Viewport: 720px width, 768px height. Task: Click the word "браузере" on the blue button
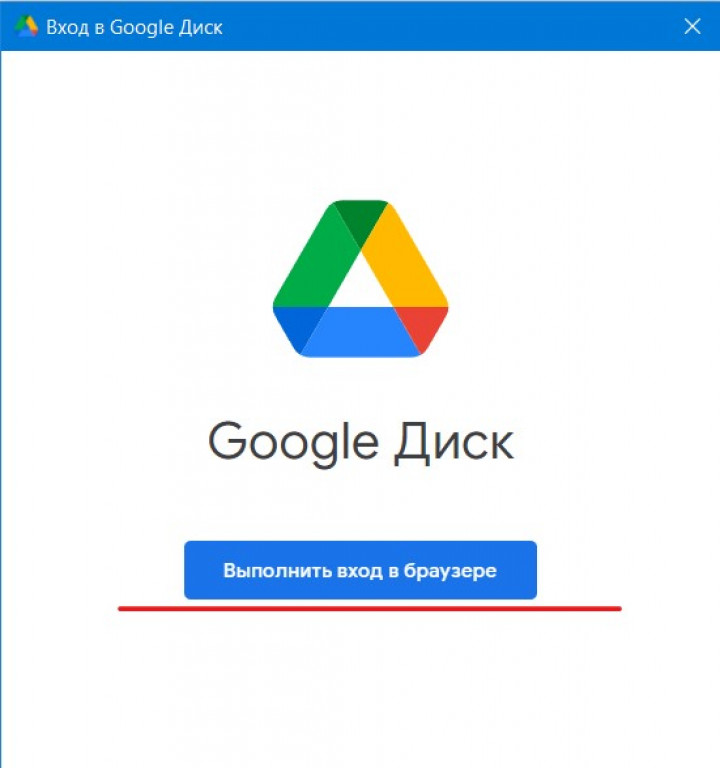coord(450,571)
